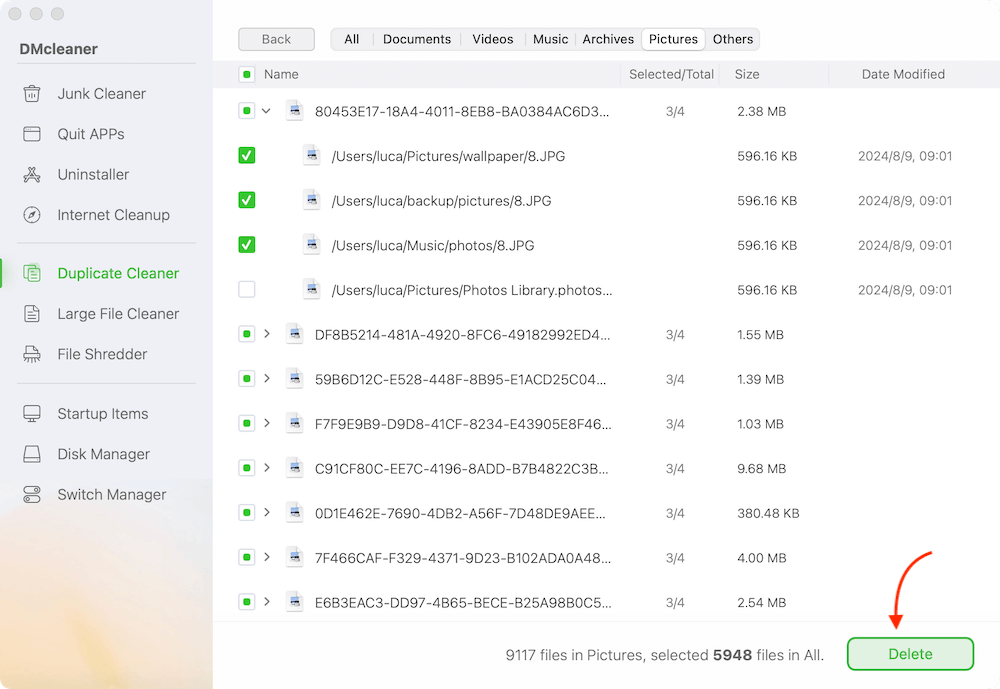Click the Back button

[276, 39]
